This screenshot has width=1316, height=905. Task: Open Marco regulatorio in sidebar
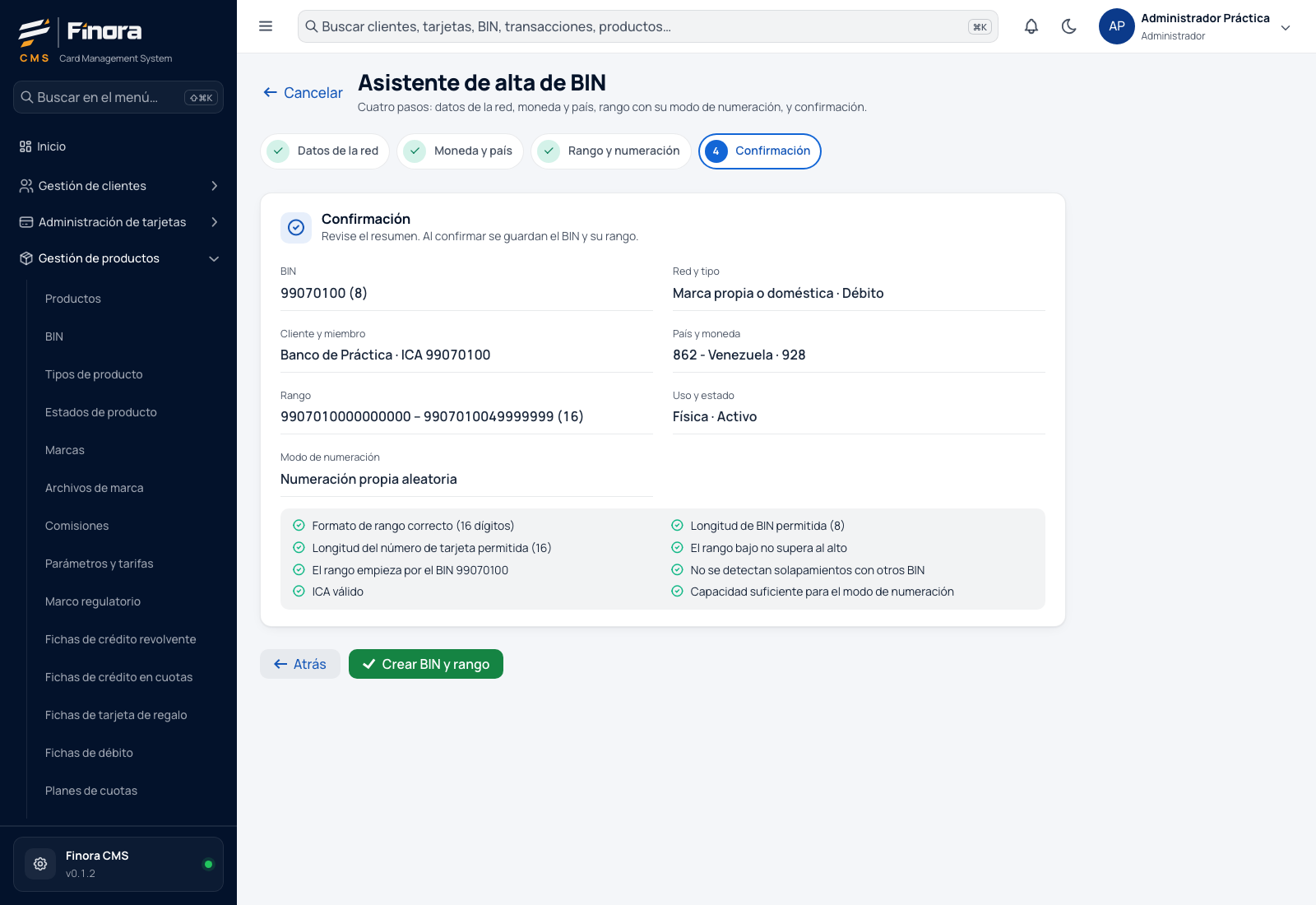(x=93, y=601)
